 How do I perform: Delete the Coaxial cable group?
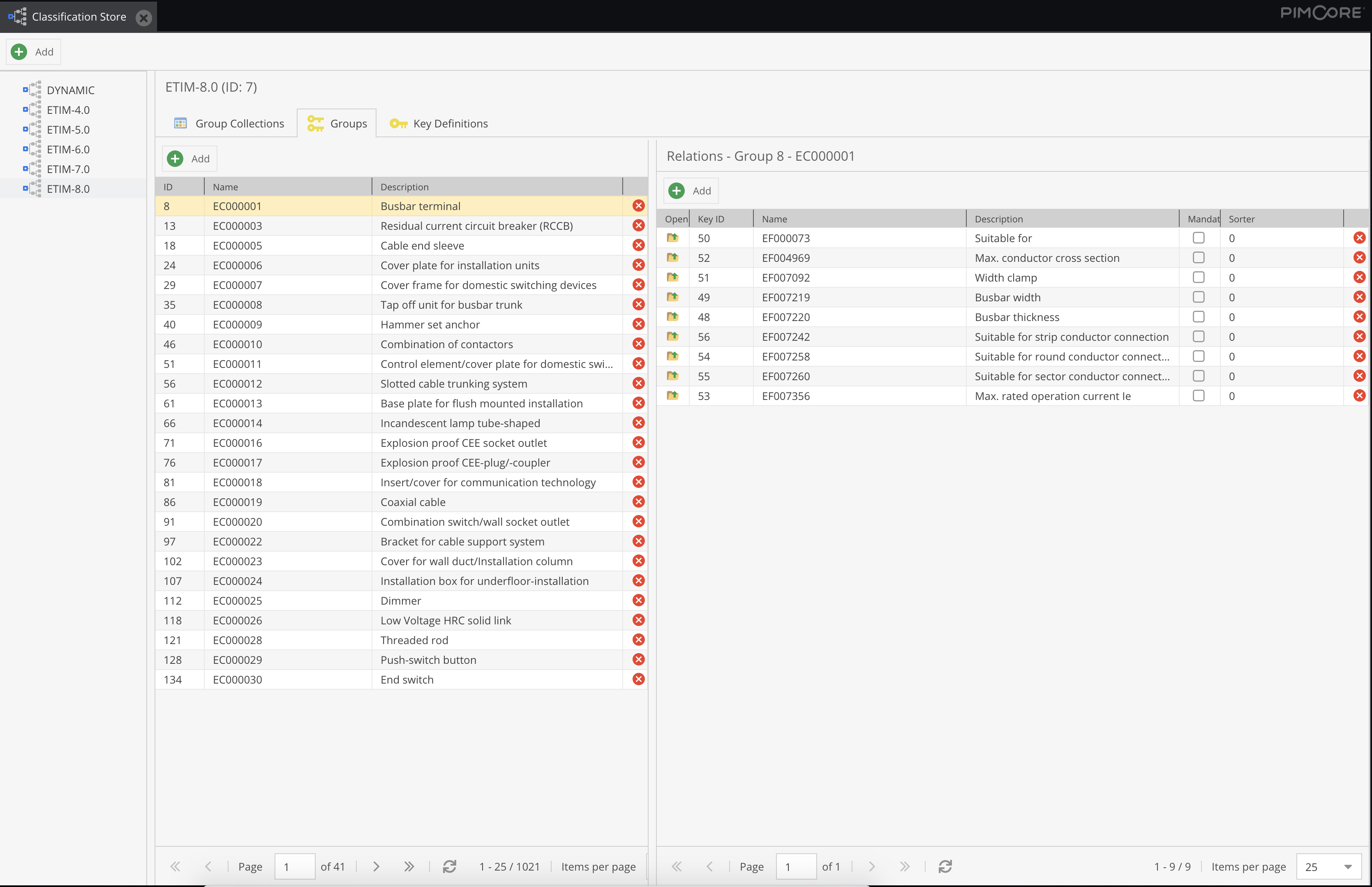(638, 502)
